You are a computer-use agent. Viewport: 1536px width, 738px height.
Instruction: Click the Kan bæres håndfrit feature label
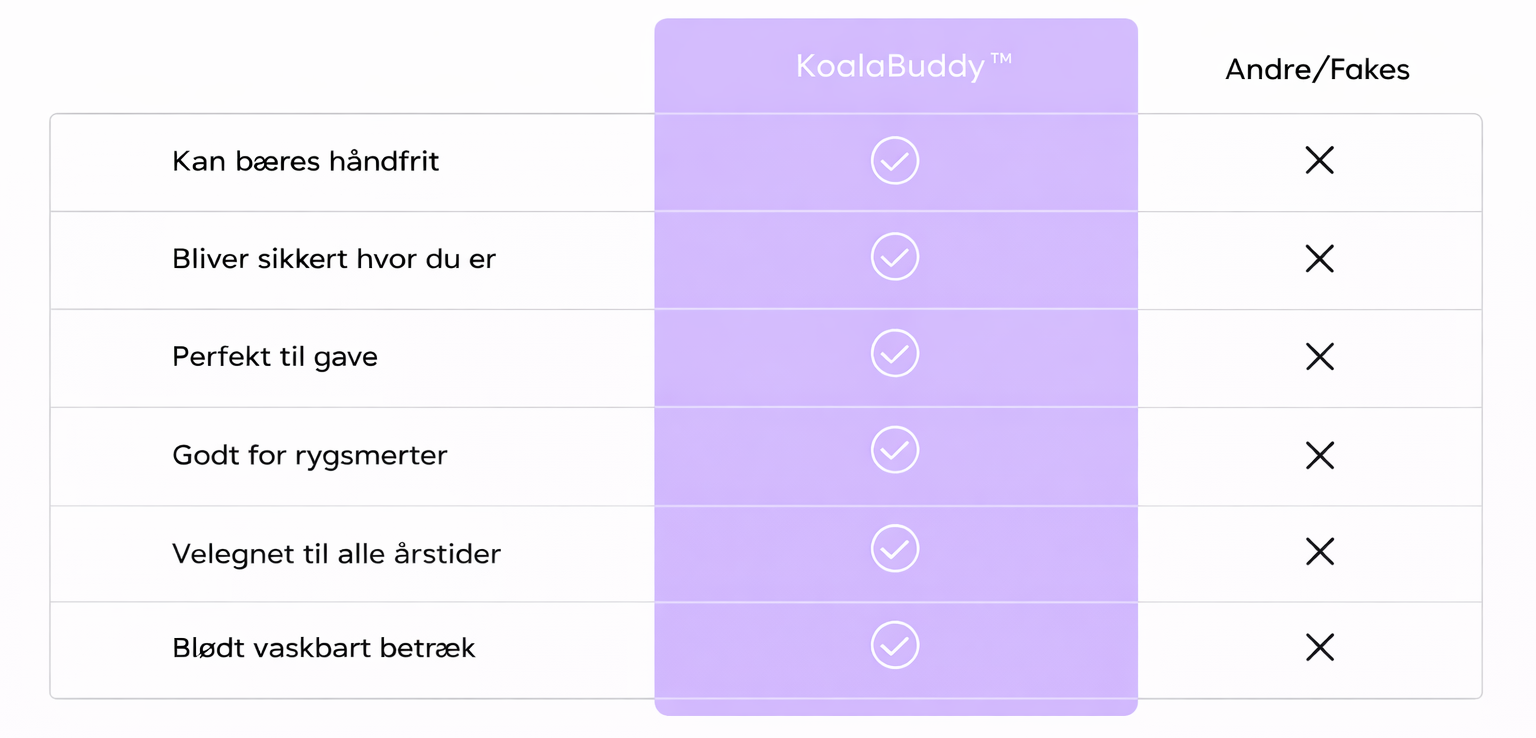[305, 161]
